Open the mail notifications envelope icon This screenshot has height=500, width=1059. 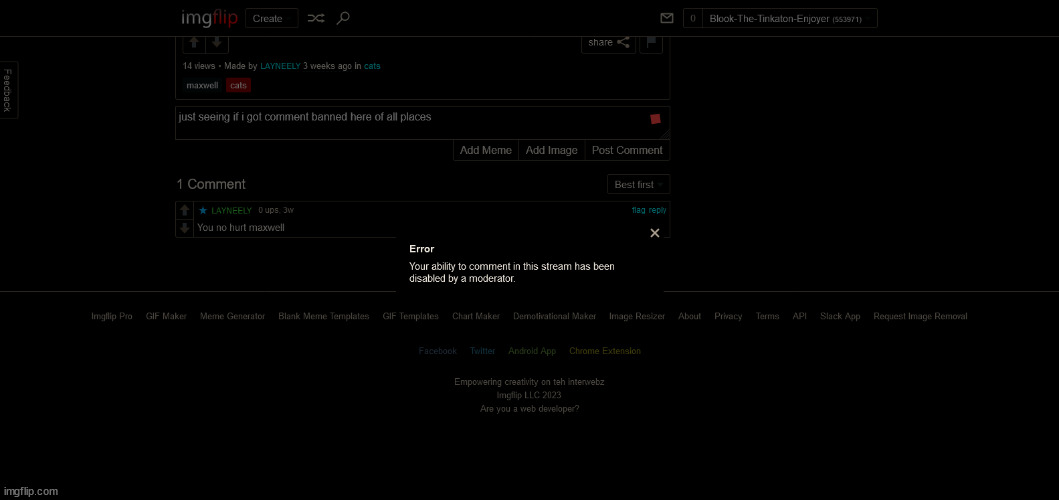667,18
